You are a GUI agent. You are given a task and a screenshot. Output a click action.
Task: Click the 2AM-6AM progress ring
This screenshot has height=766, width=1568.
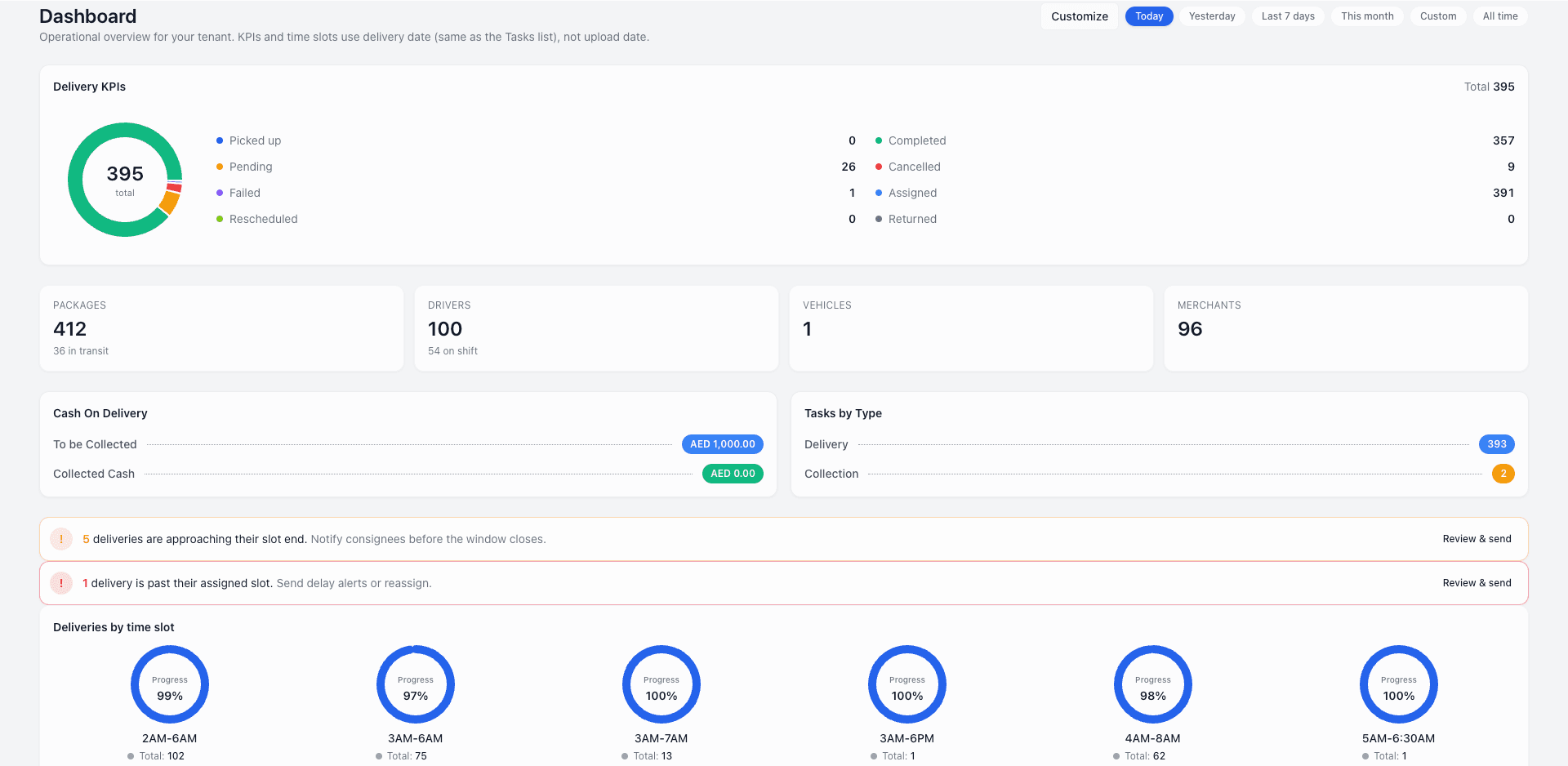pyautogui.click(x=170, y=684)
